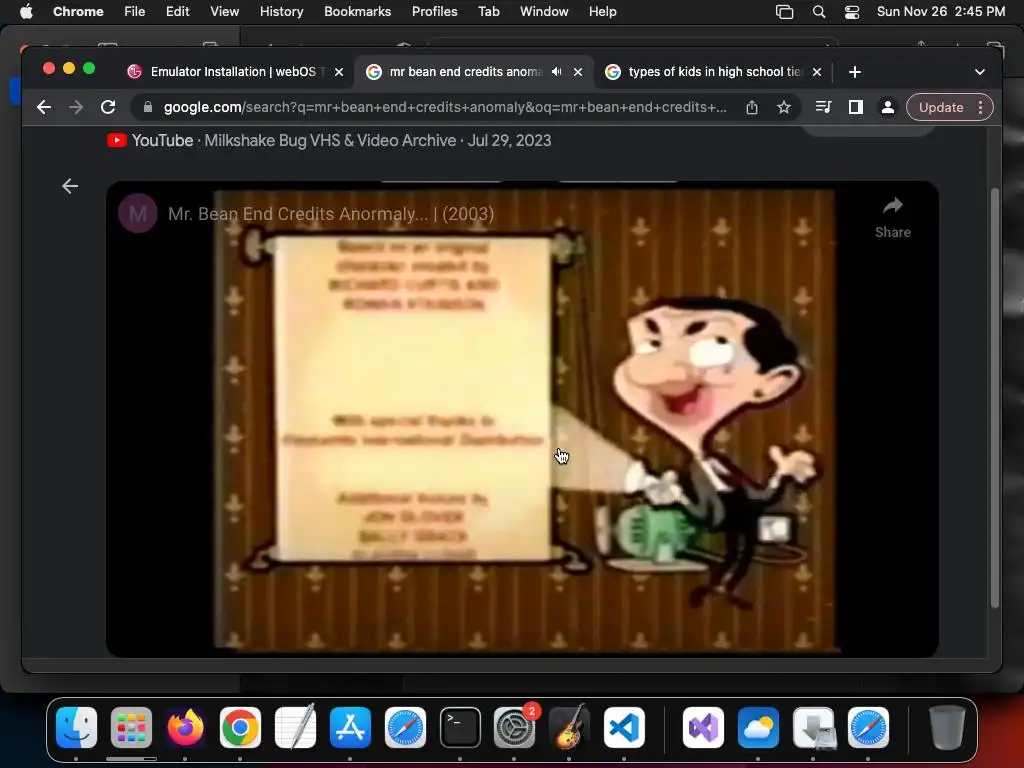
Task: Open the share page icon in address bar
Action: coord(752,107)
